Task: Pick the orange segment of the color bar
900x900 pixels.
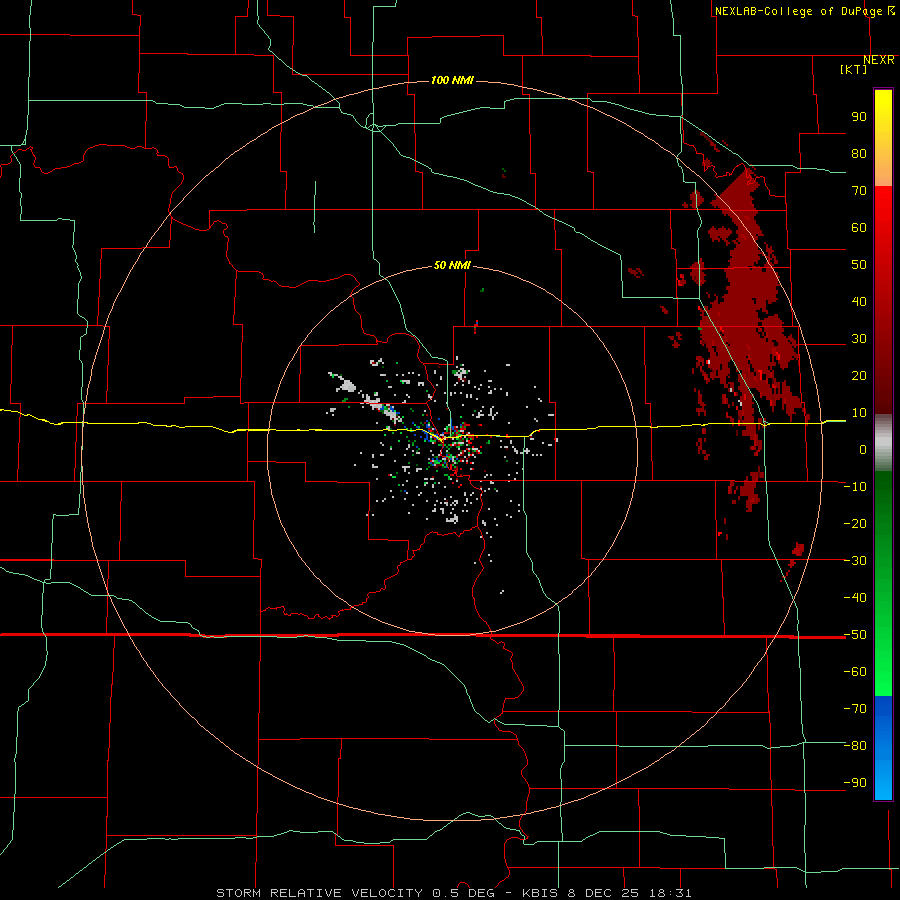Action: (x=883, y=169)
